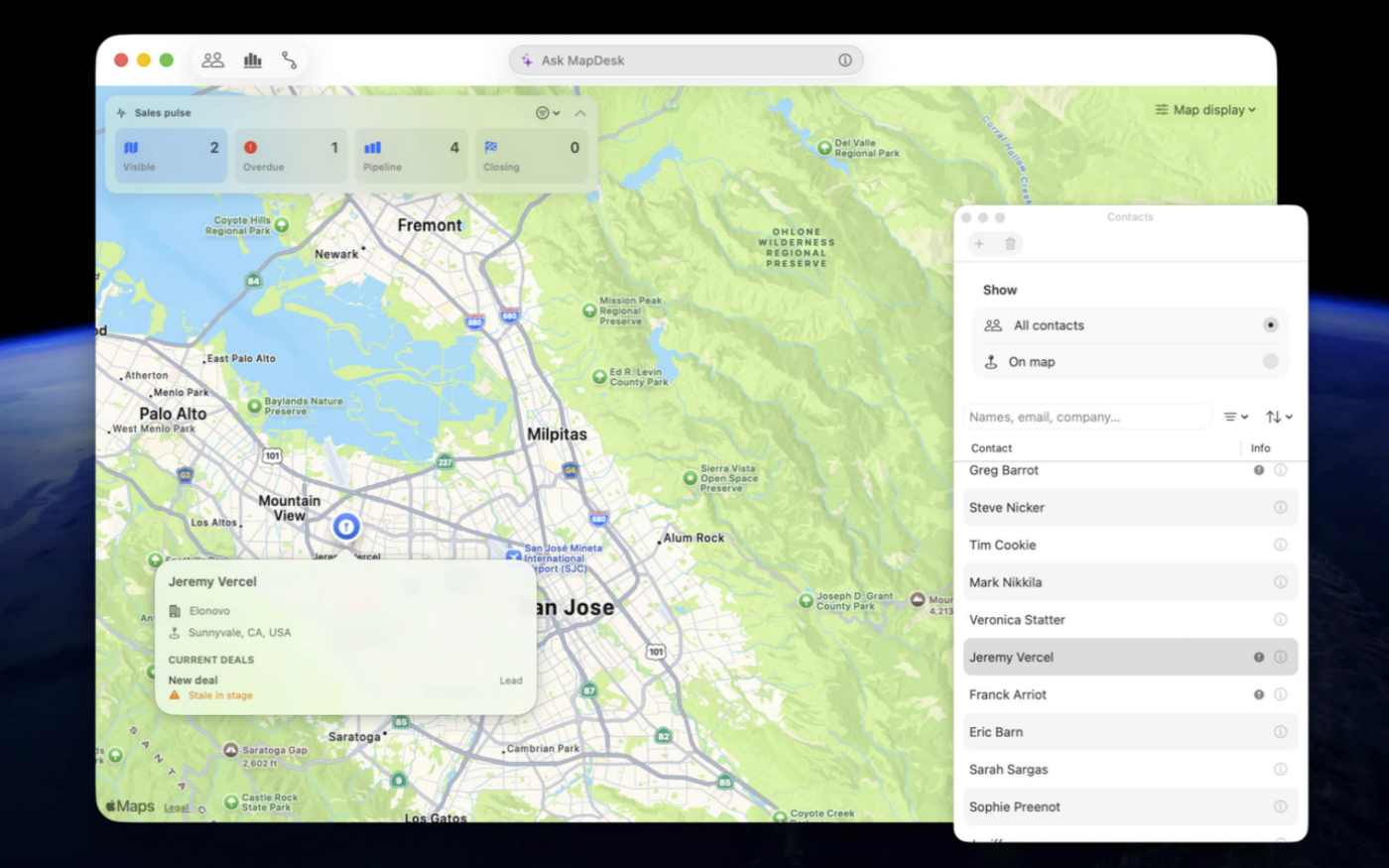This screenshot has height=868, width=1389.
Task: Open Steve Nicker's info icon
Action: coord(1280,508)
